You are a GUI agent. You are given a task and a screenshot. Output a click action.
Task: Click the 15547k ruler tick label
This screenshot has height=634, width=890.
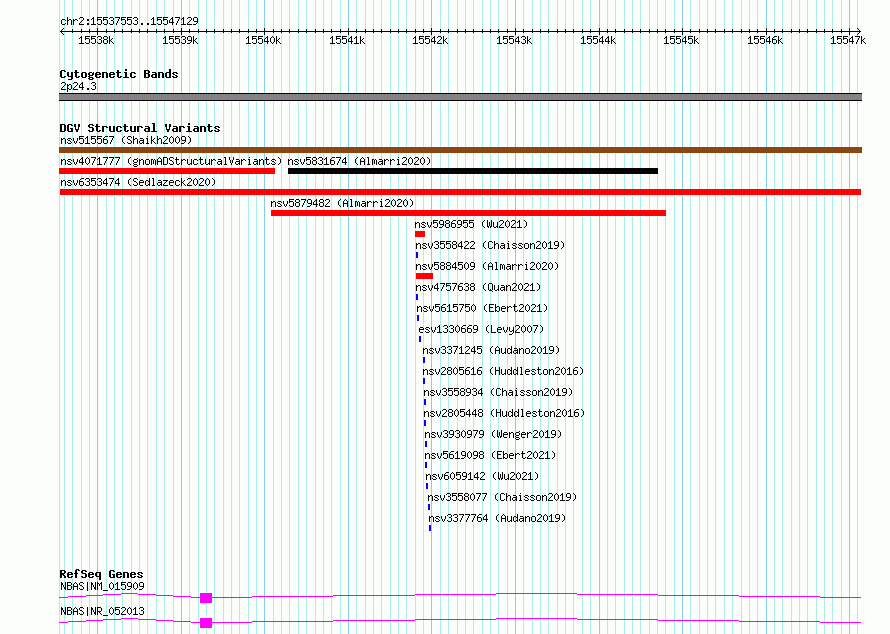(x=848, y=40)
